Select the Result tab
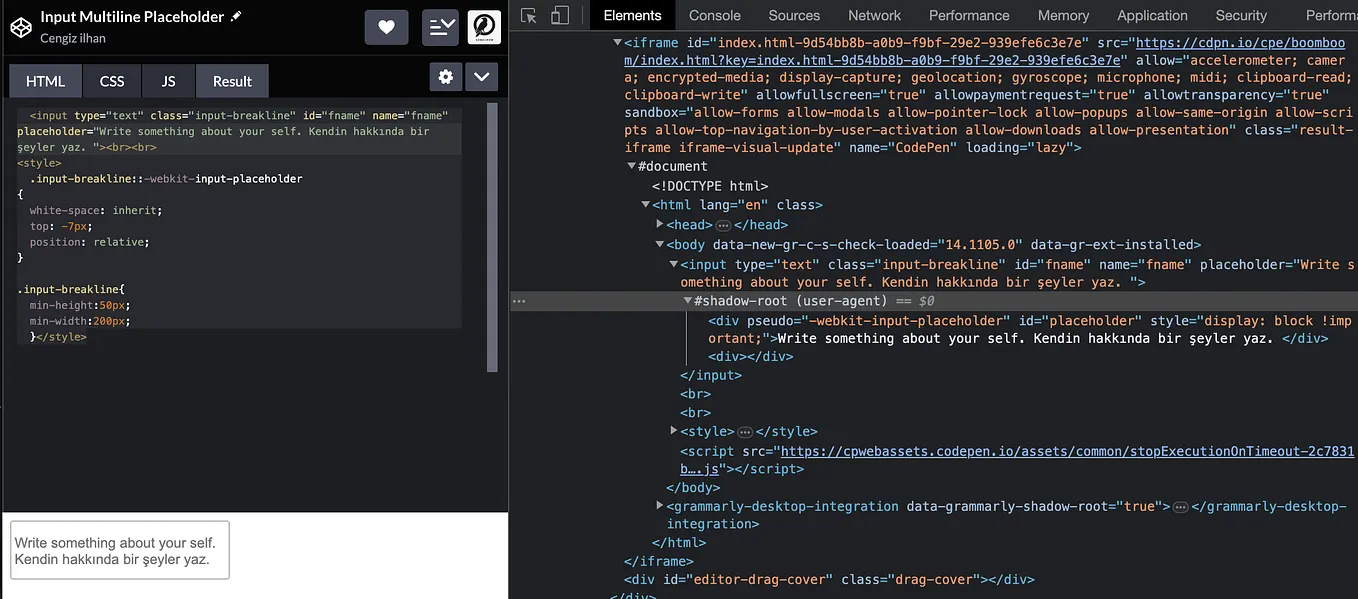Viewport: 1358px width, 599px height. point(232,81)
